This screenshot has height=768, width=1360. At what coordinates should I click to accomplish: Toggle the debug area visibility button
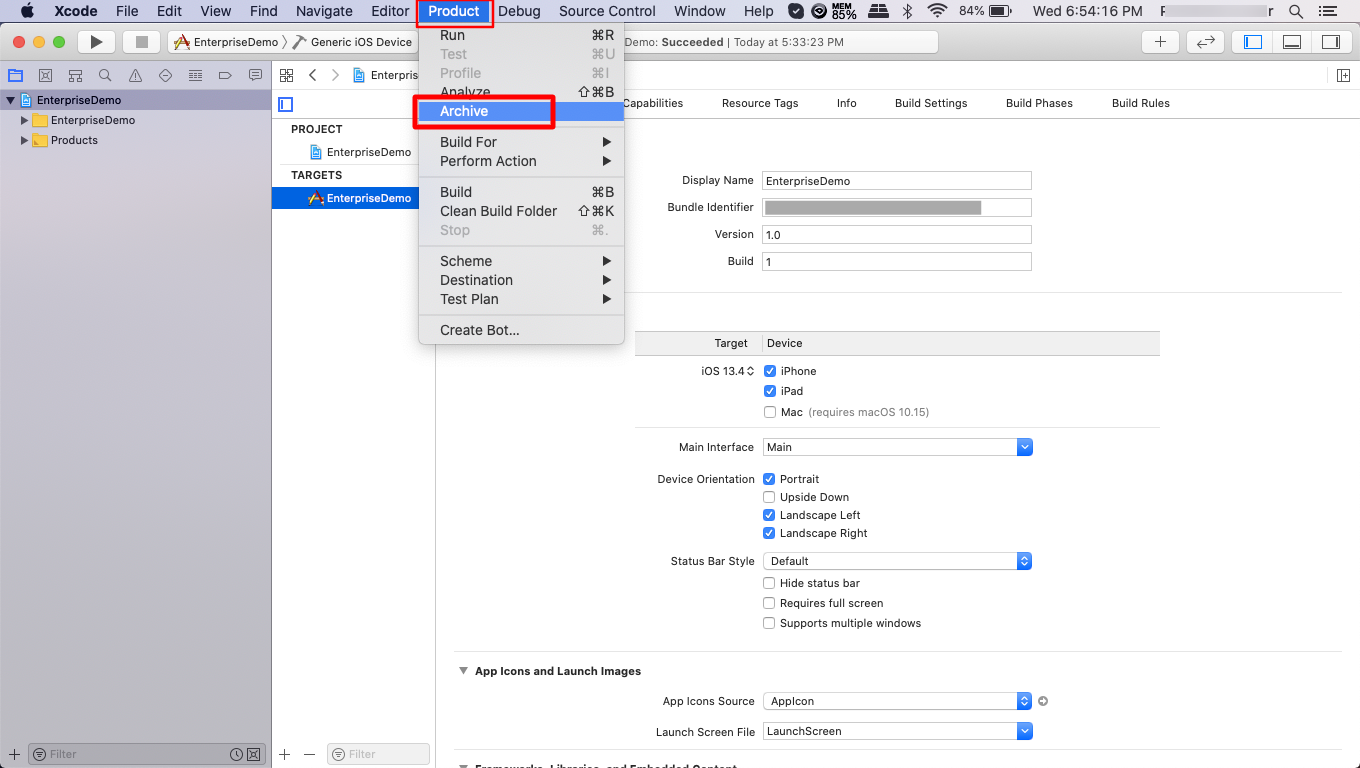click(x=1292, y=42)
